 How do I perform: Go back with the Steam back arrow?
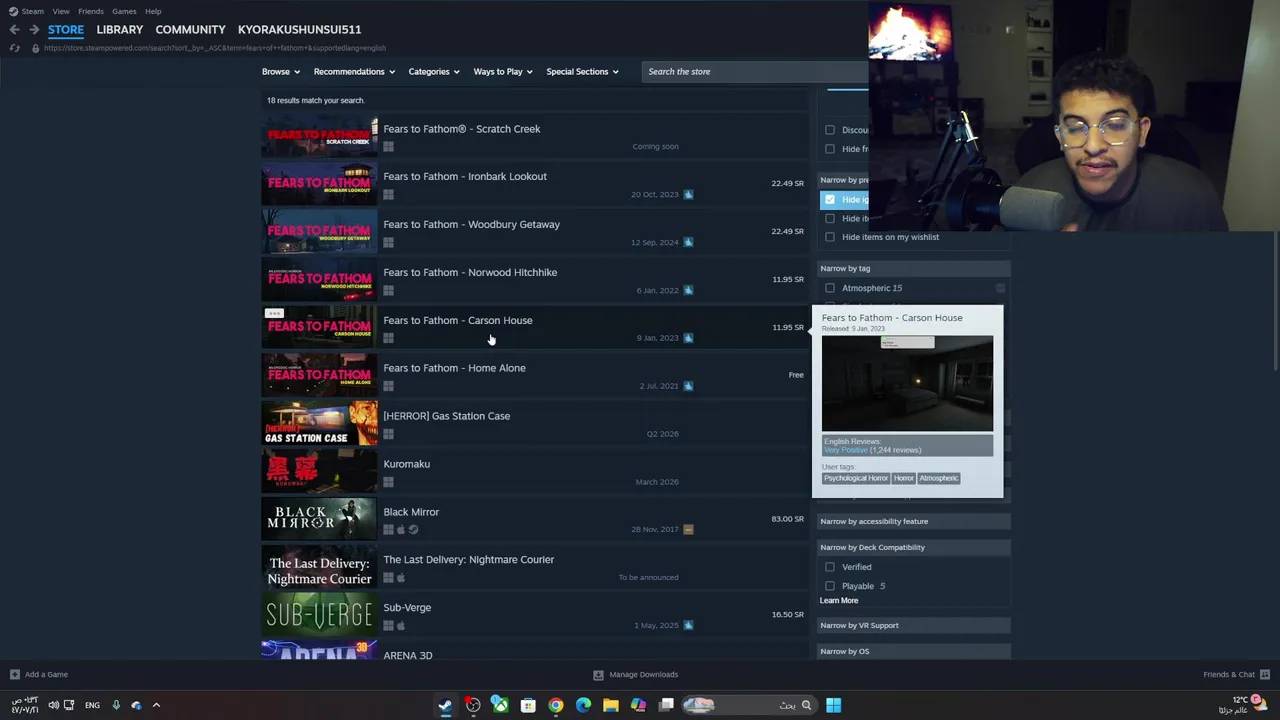14,29
